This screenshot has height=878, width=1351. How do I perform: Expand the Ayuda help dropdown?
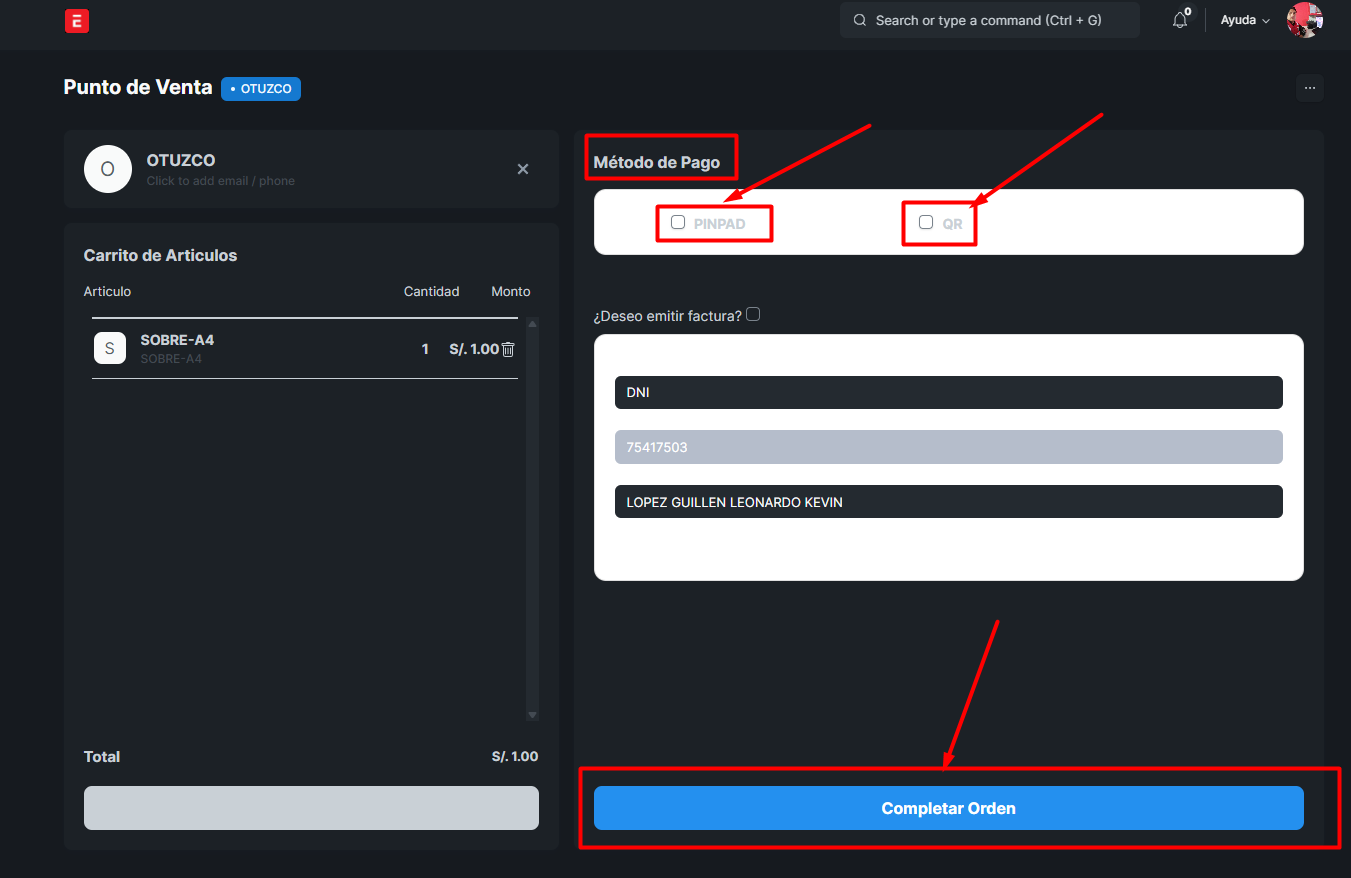1245,20
